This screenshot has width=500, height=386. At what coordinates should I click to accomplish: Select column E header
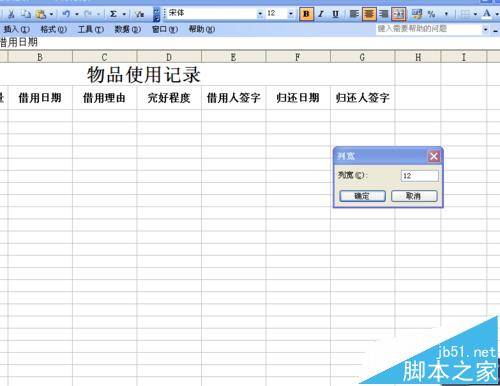(233, 57)
